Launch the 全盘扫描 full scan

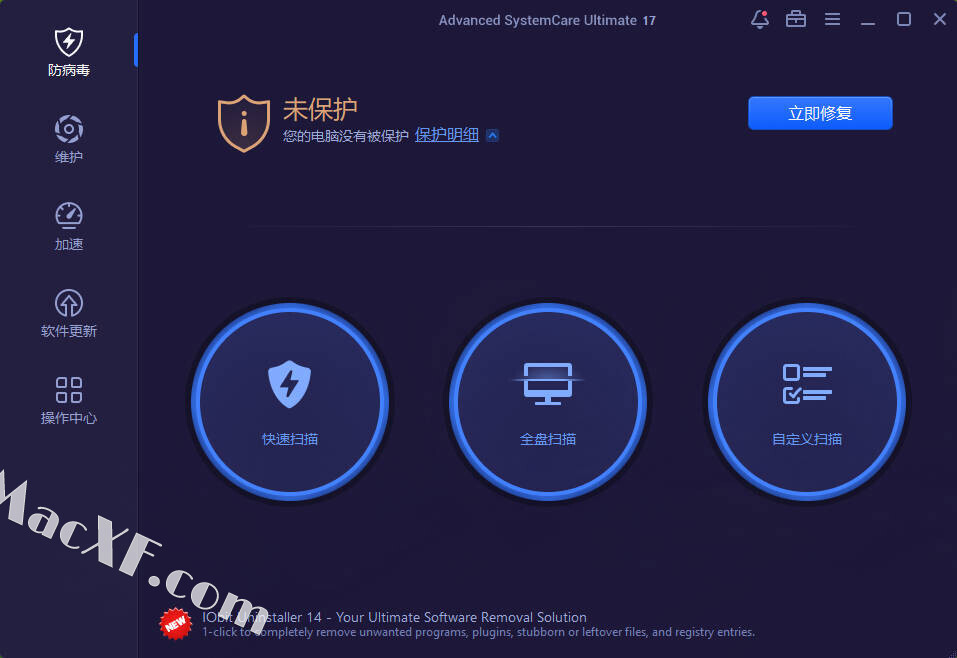tap(548, 402)
